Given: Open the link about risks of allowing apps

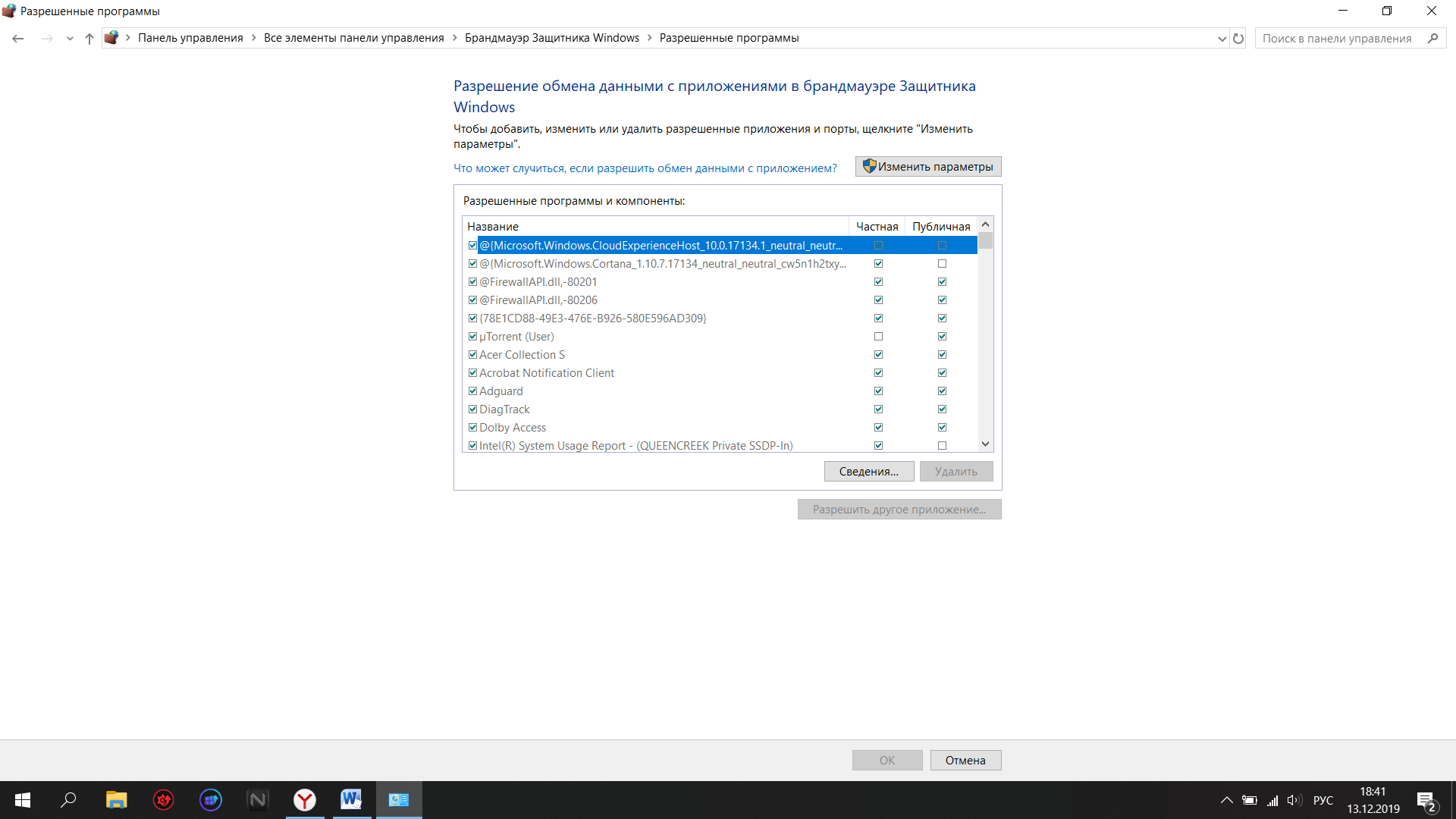Looking at the screenshot, I should (x=645, y=168).
